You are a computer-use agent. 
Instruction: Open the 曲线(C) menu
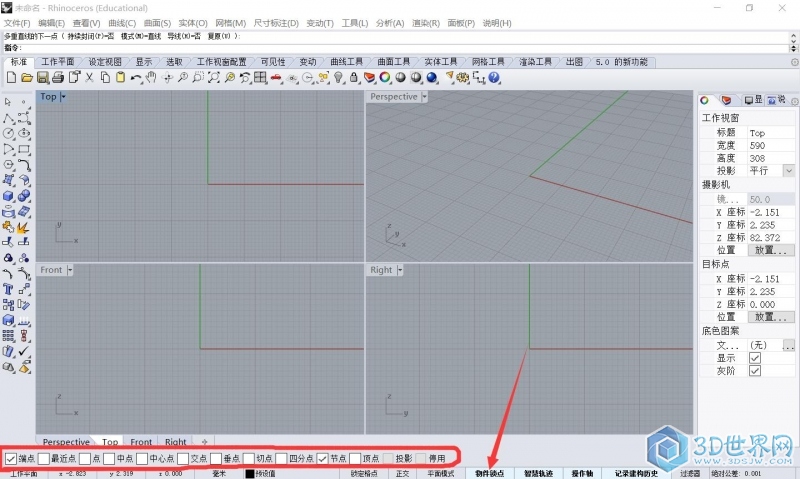(122, 22)
